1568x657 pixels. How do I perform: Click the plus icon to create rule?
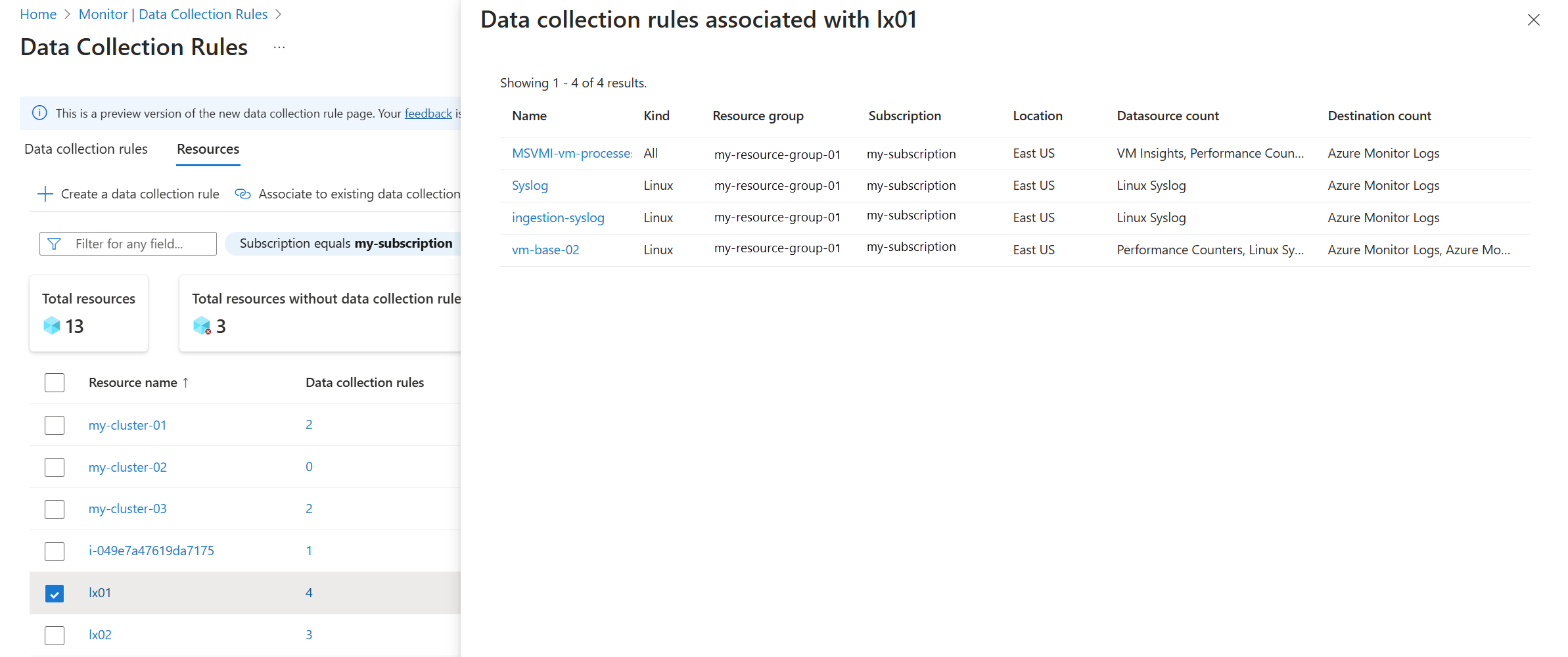(45, 194)
